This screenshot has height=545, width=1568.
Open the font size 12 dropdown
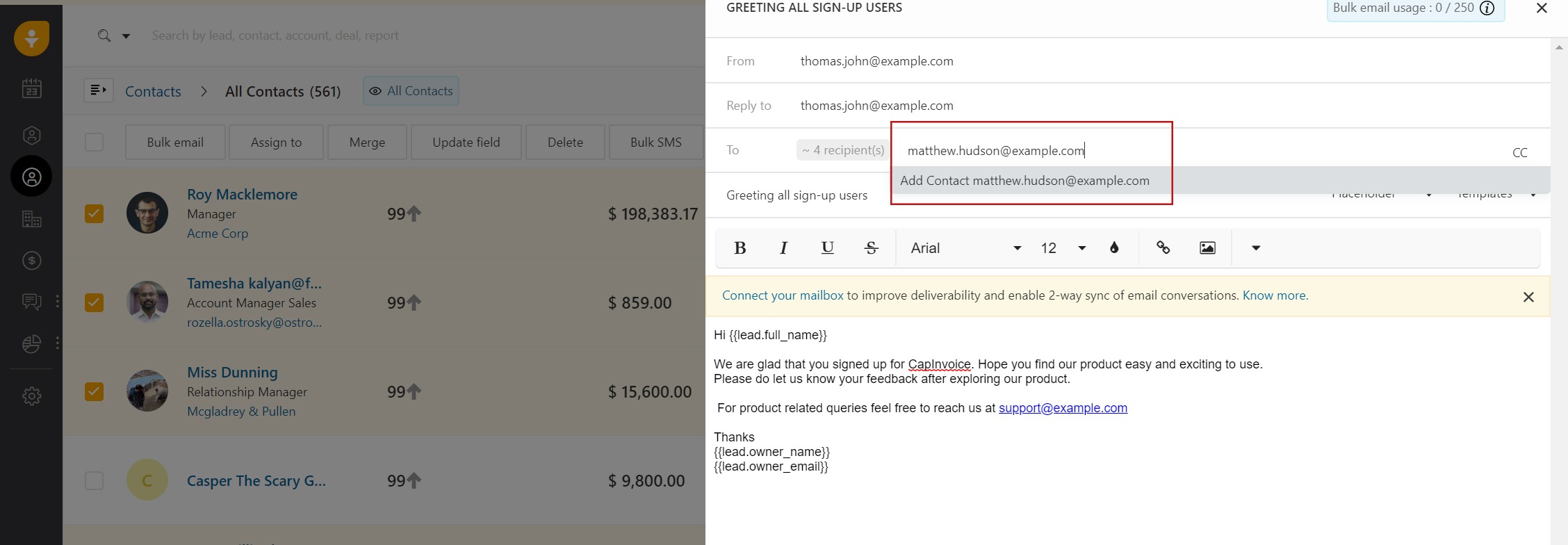1063,248
